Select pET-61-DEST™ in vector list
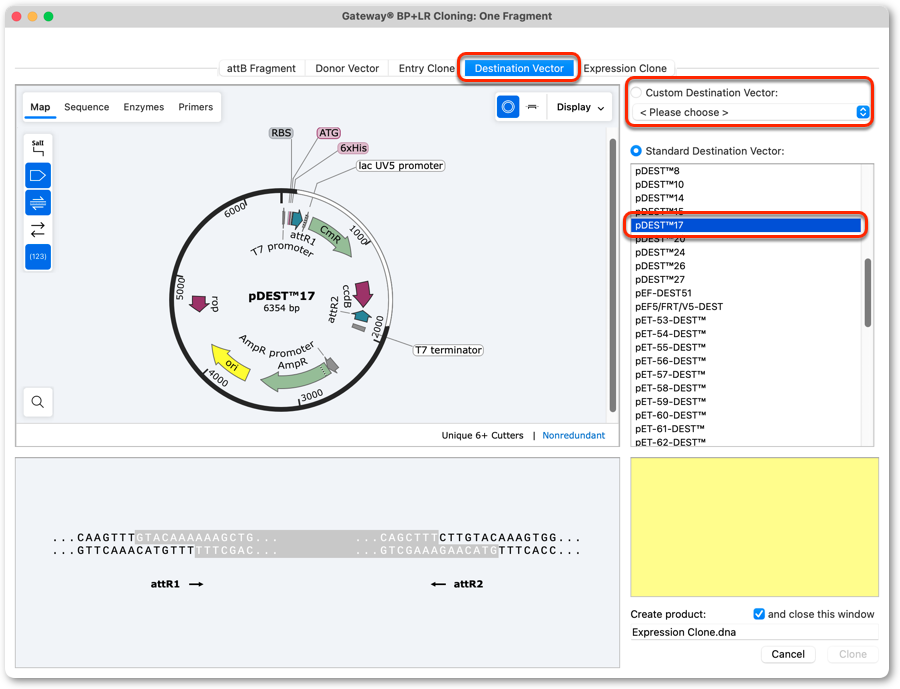The image size is (900, 689). tap(746, 429)
